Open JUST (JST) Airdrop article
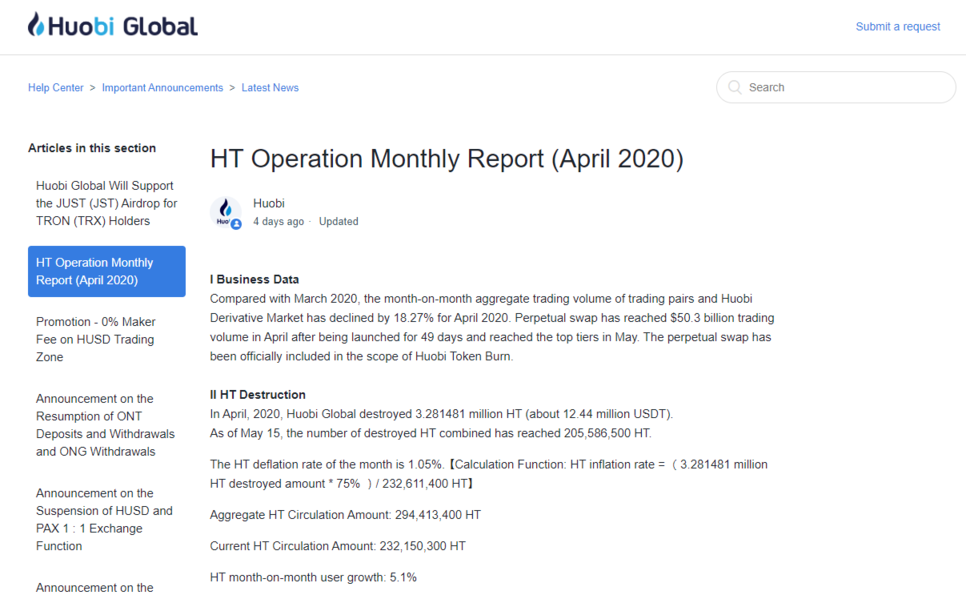 point(107,203)
